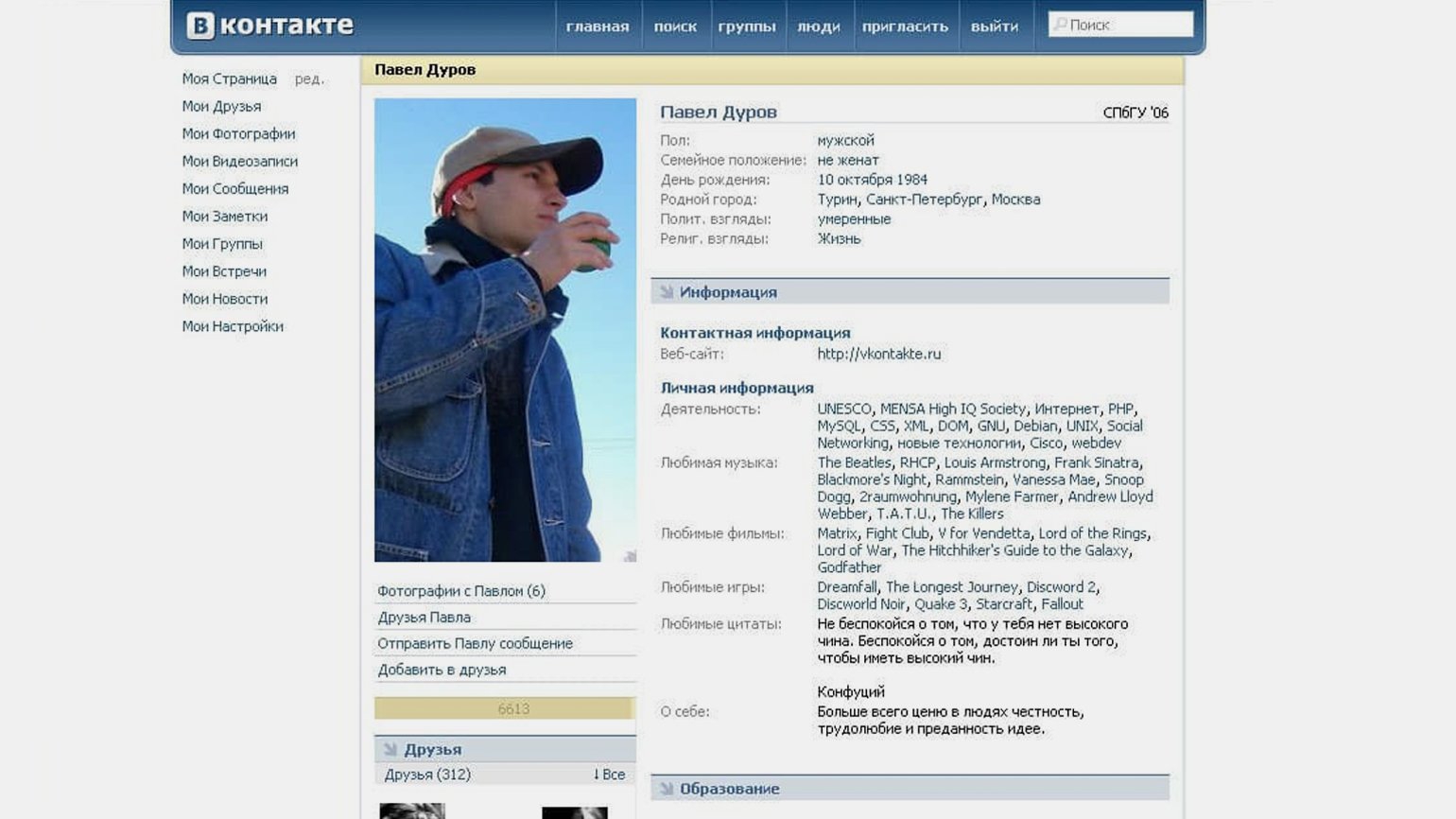Image resolution: width=1456 pixels, height=819 pixels.
Task: Click the arrow icon beside Образование
Action: coord(667,789)
